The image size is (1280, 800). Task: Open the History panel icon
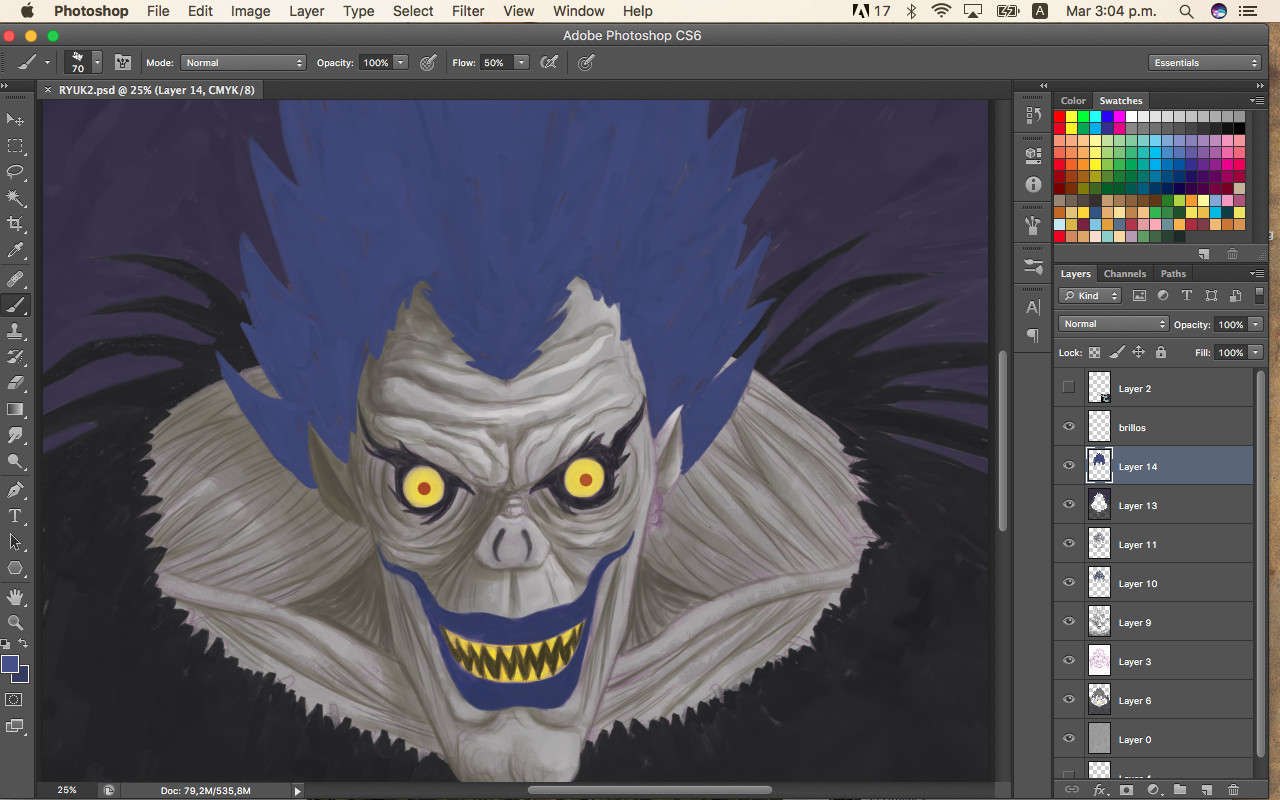pyautogui.click(x=1033, y=115)
